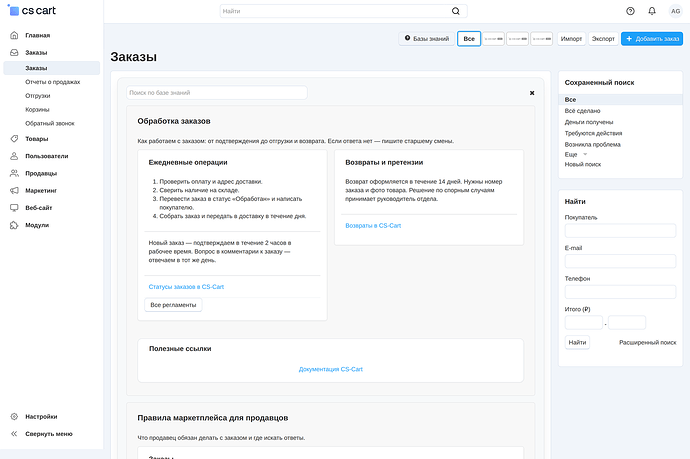Select the Все filter button
The width and height of the screenshot is (690, 459).
tap(469, 39)
